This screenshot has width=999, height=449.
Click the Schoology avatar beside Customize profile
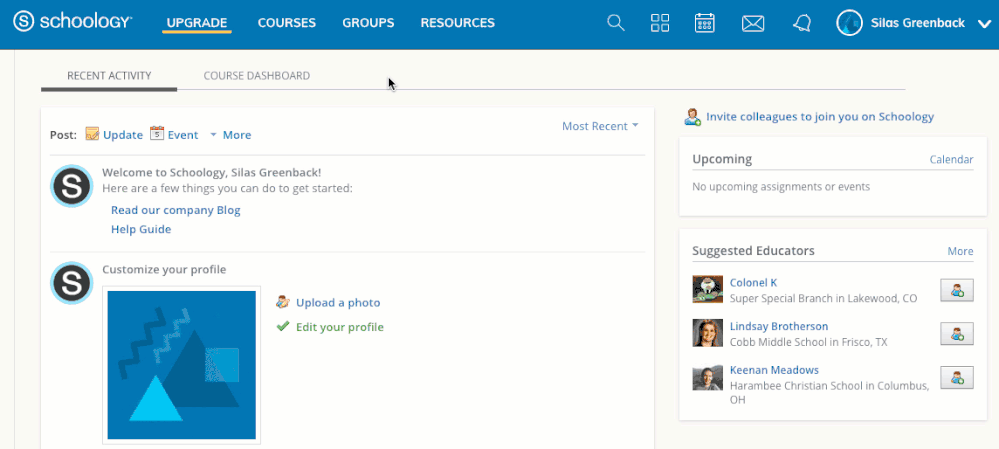[x=72, y=283]
